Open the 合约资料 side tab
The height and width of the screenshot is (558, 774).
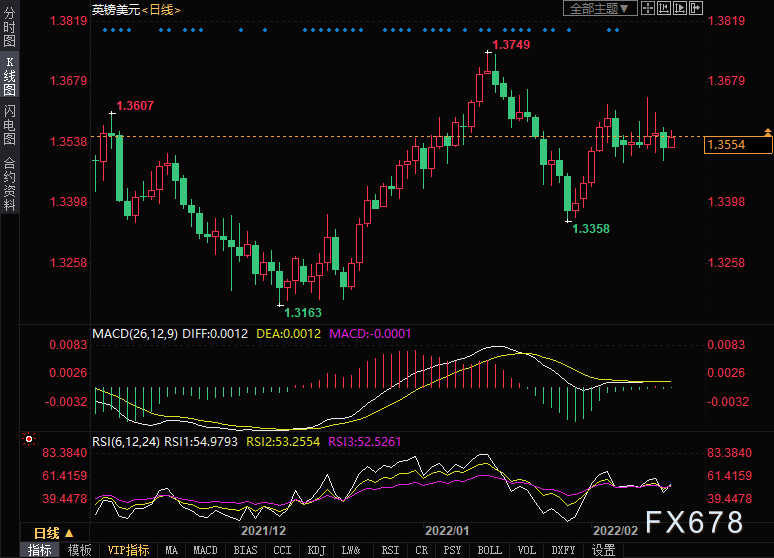(9, 184)
